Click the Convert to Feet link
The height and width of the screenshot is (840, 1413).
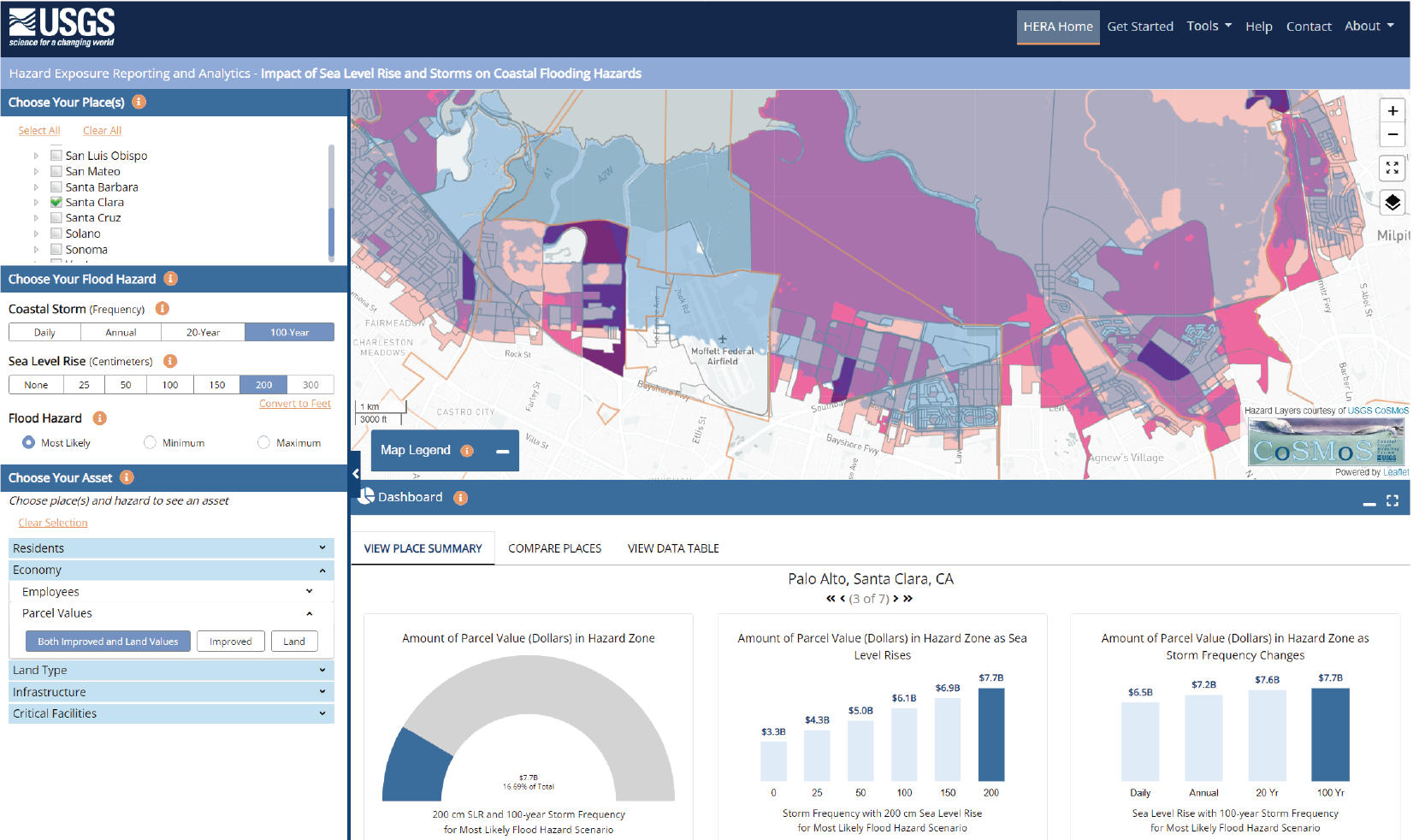294,404
